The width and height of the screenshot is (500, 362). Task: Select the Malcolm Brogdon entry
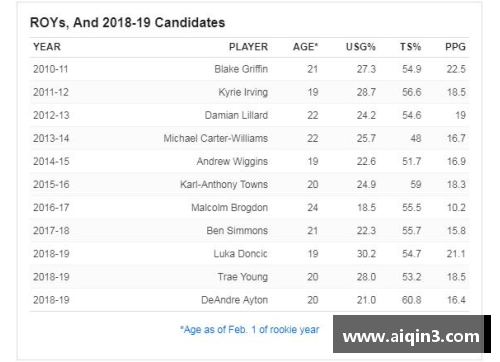[229, 208]
